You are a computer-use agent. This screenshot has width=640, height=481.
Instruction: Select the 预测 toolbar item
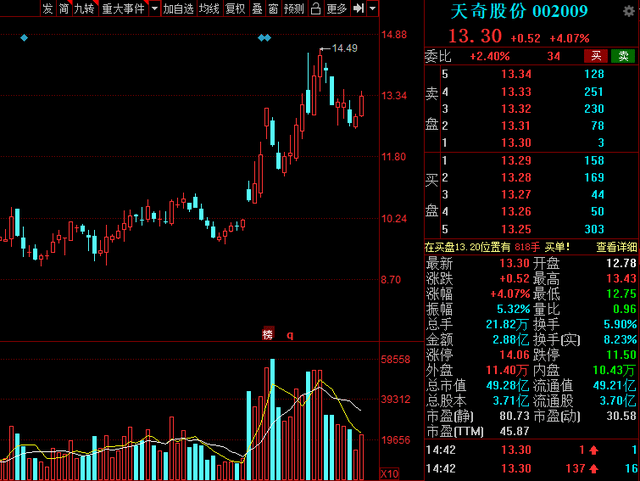point(294,8)
